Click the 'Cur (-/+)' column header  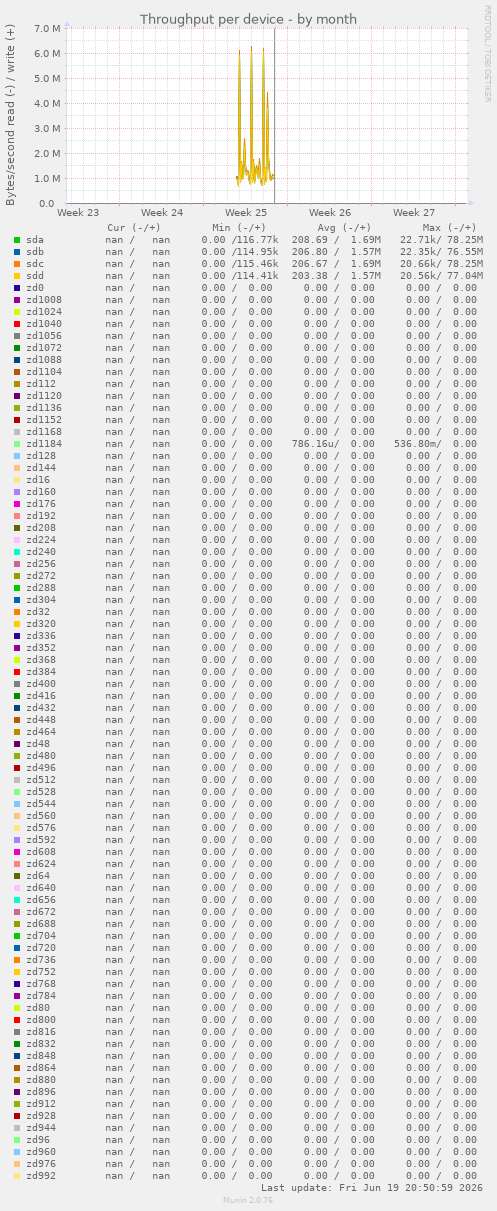point(134,228)
